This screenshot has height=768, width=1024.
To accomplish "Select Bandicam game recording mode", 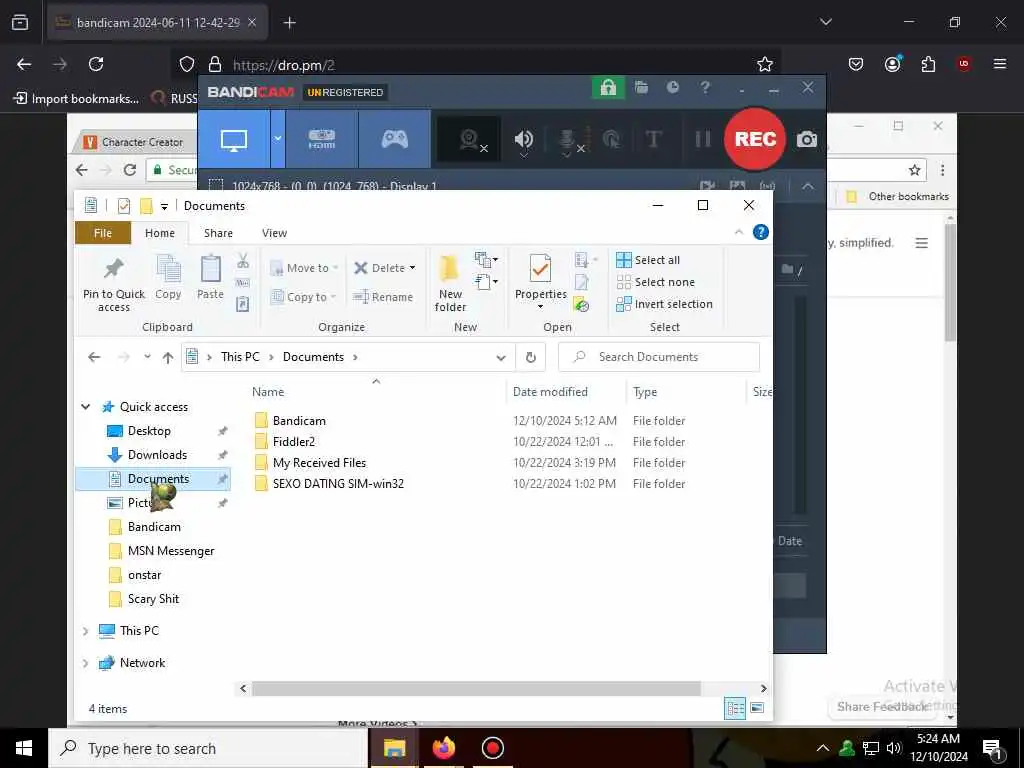I will point(394,139).
